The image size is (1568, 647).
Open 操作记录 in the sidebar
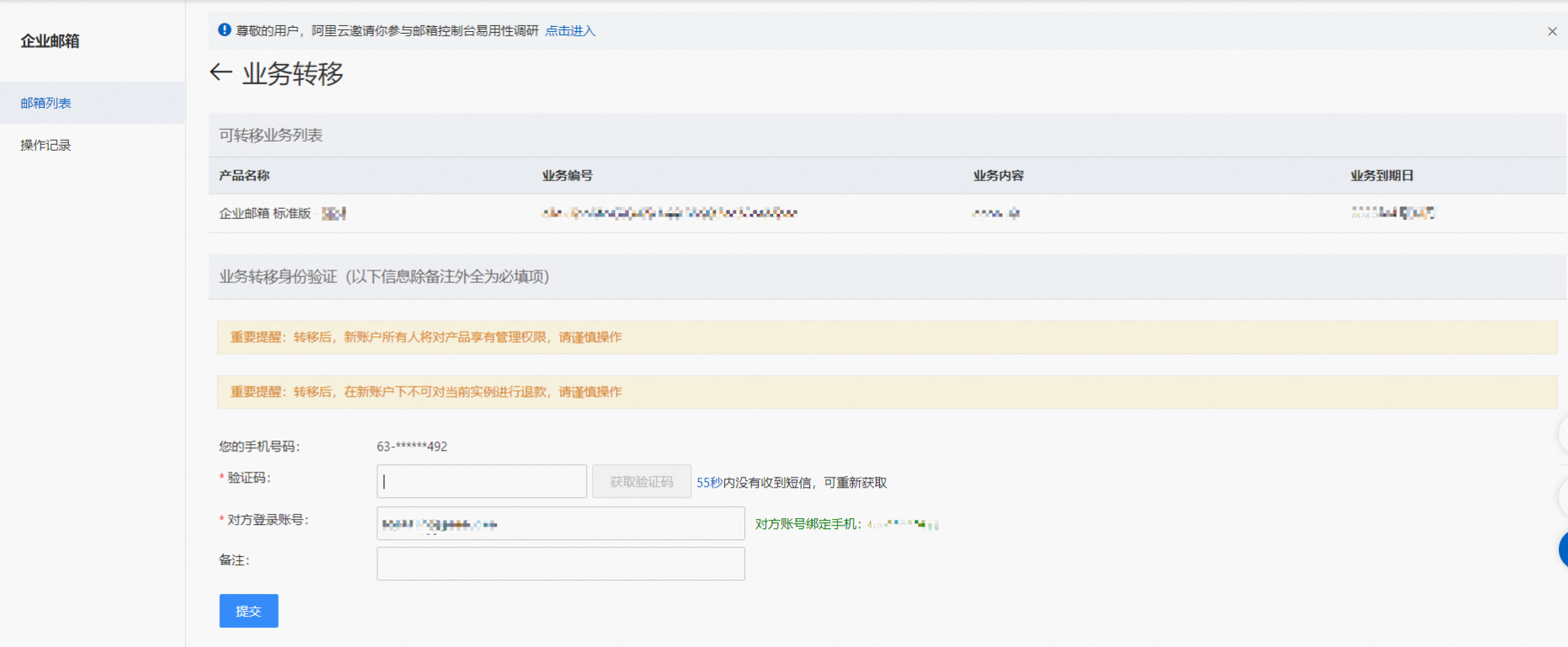pyautogui.click(x=46, y=145)
